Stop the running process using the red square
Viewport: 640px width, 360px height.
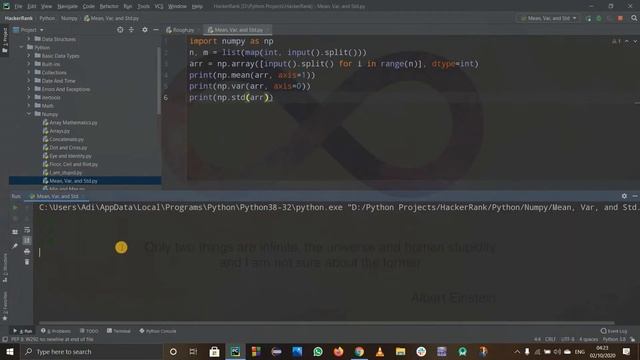click(x=620, y=18)
